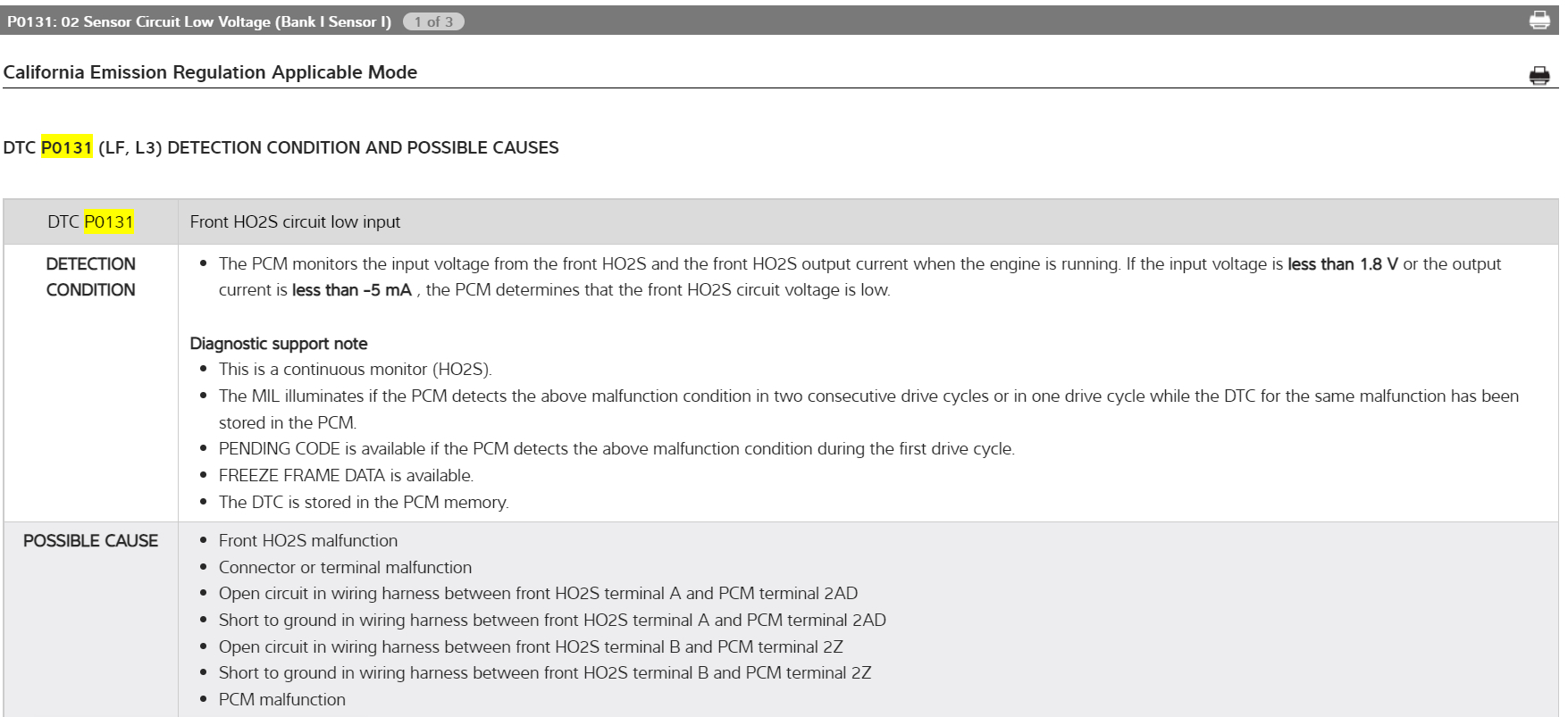Viewport: 1568px width, 717px height.
Task: Click the white print icon in gray header
Action: click(x=1539, y=21)
